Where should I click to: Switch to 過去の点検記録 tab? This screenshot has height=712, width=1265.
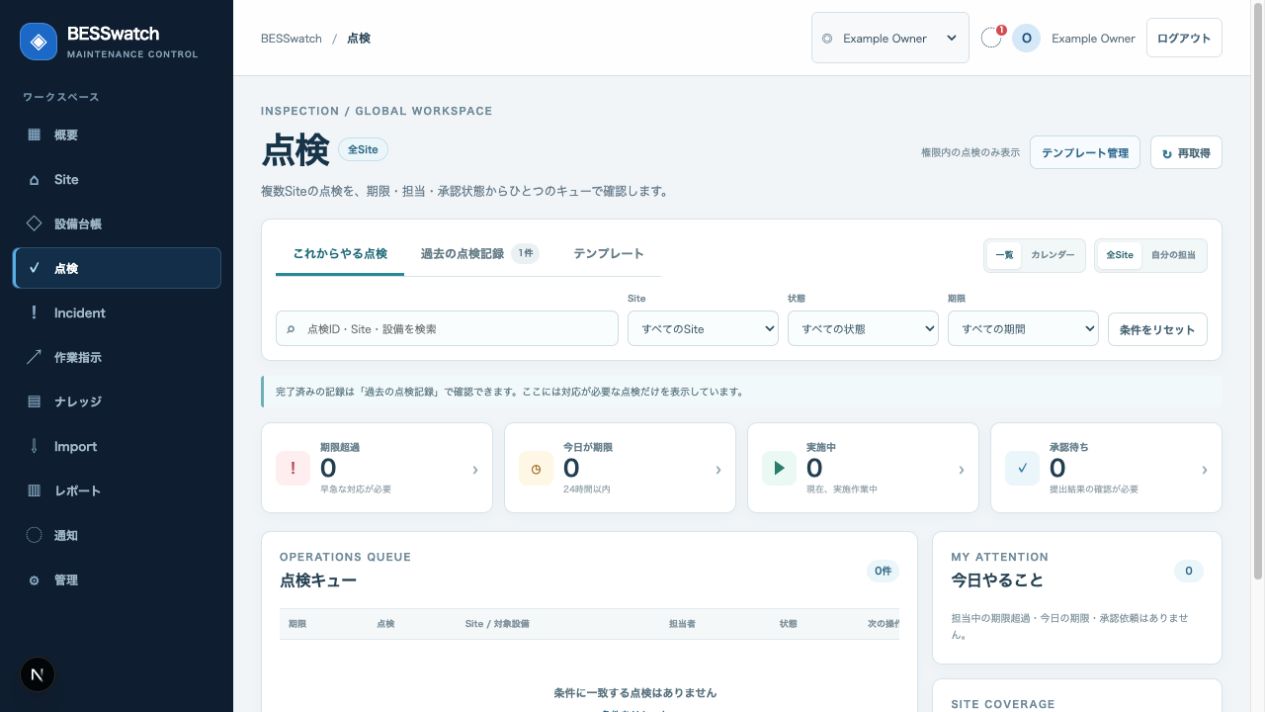(x=480, y=254)
